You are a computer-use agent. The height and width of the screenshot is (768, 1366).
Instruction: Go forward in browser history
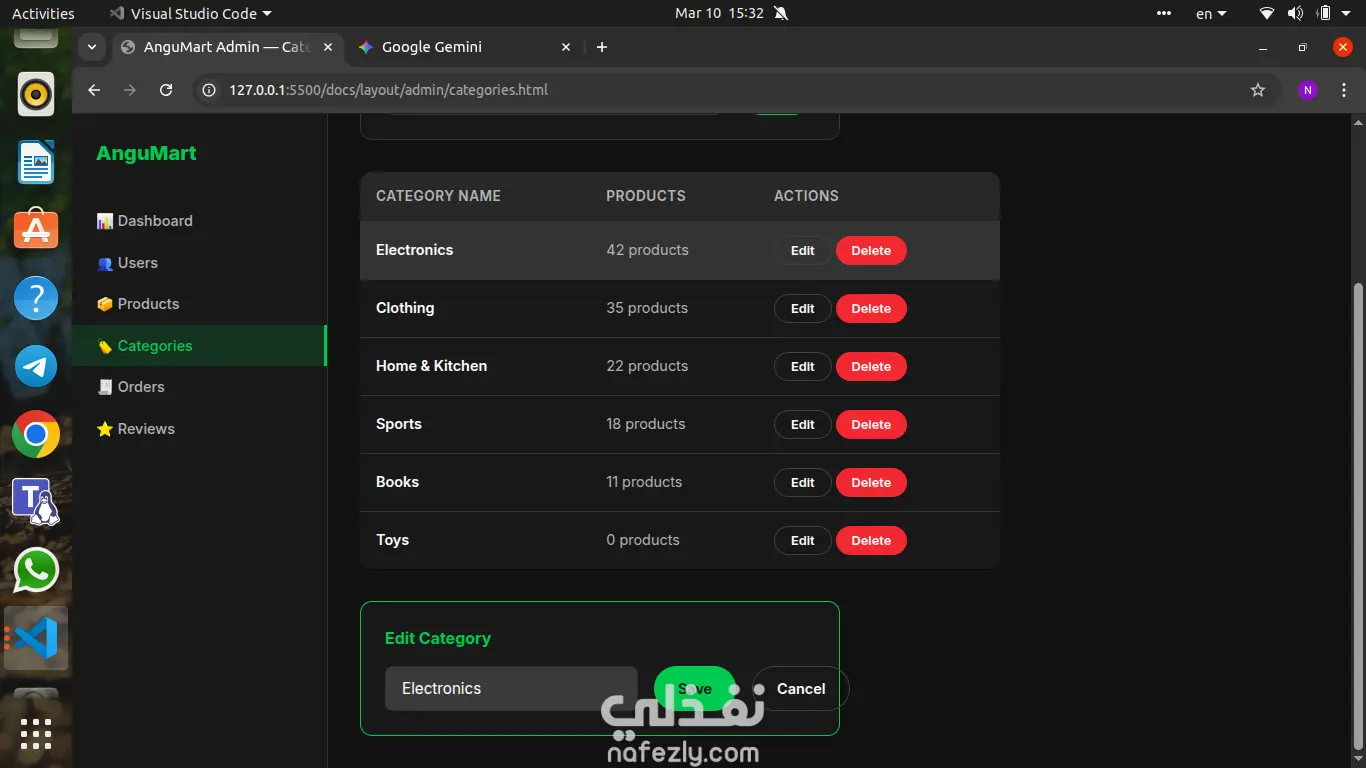[130, 90]
